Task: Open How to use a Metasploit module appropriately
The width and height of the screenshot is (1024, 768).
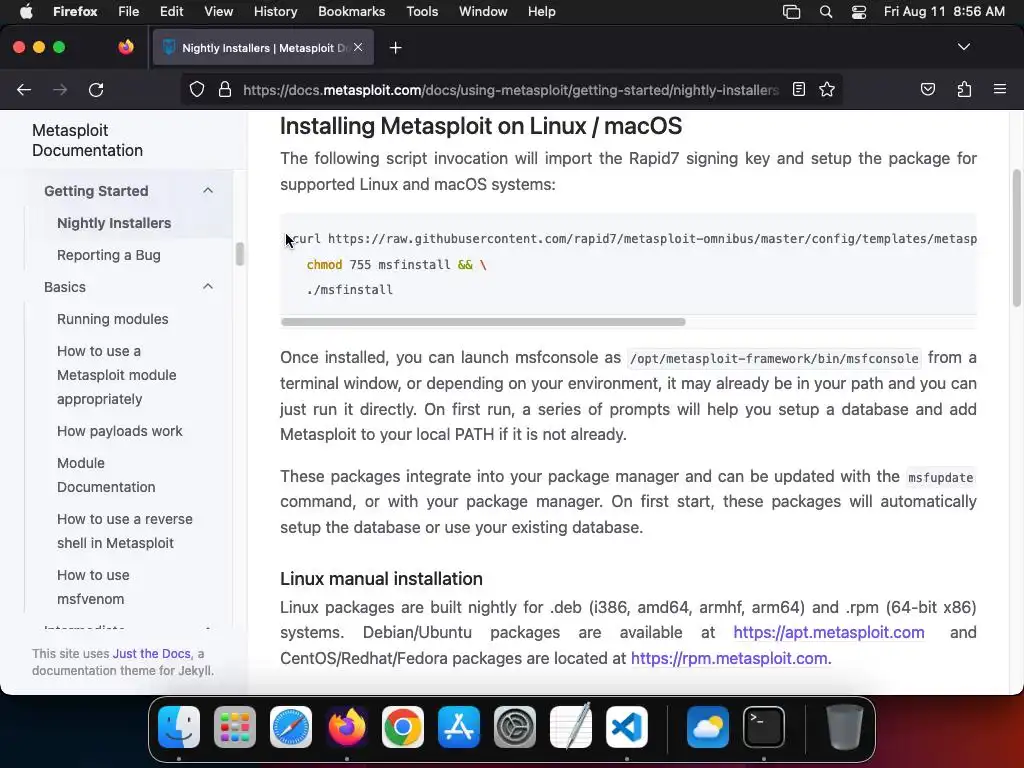Action: (x=116, y=375)
